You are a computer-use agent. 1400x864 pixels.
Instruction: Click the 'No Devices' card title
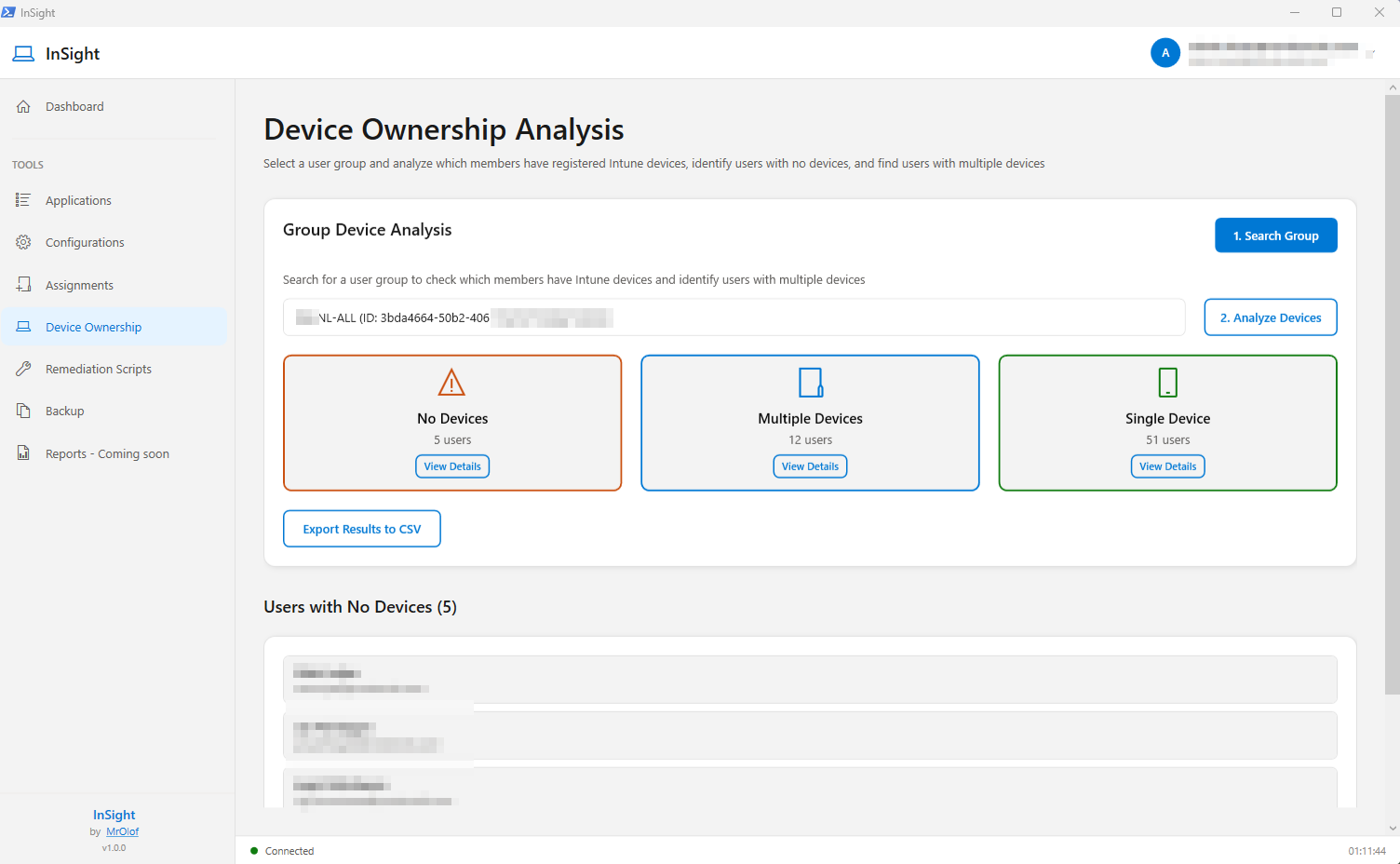tap(452, 419)
